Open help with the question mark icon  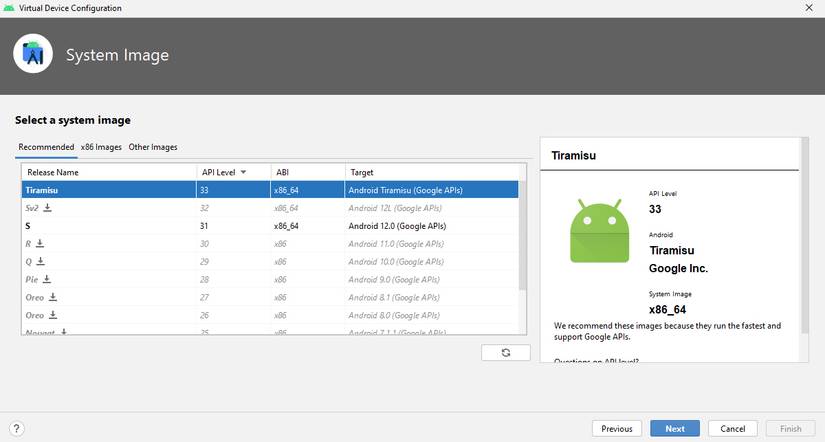(x=17, y=429)
